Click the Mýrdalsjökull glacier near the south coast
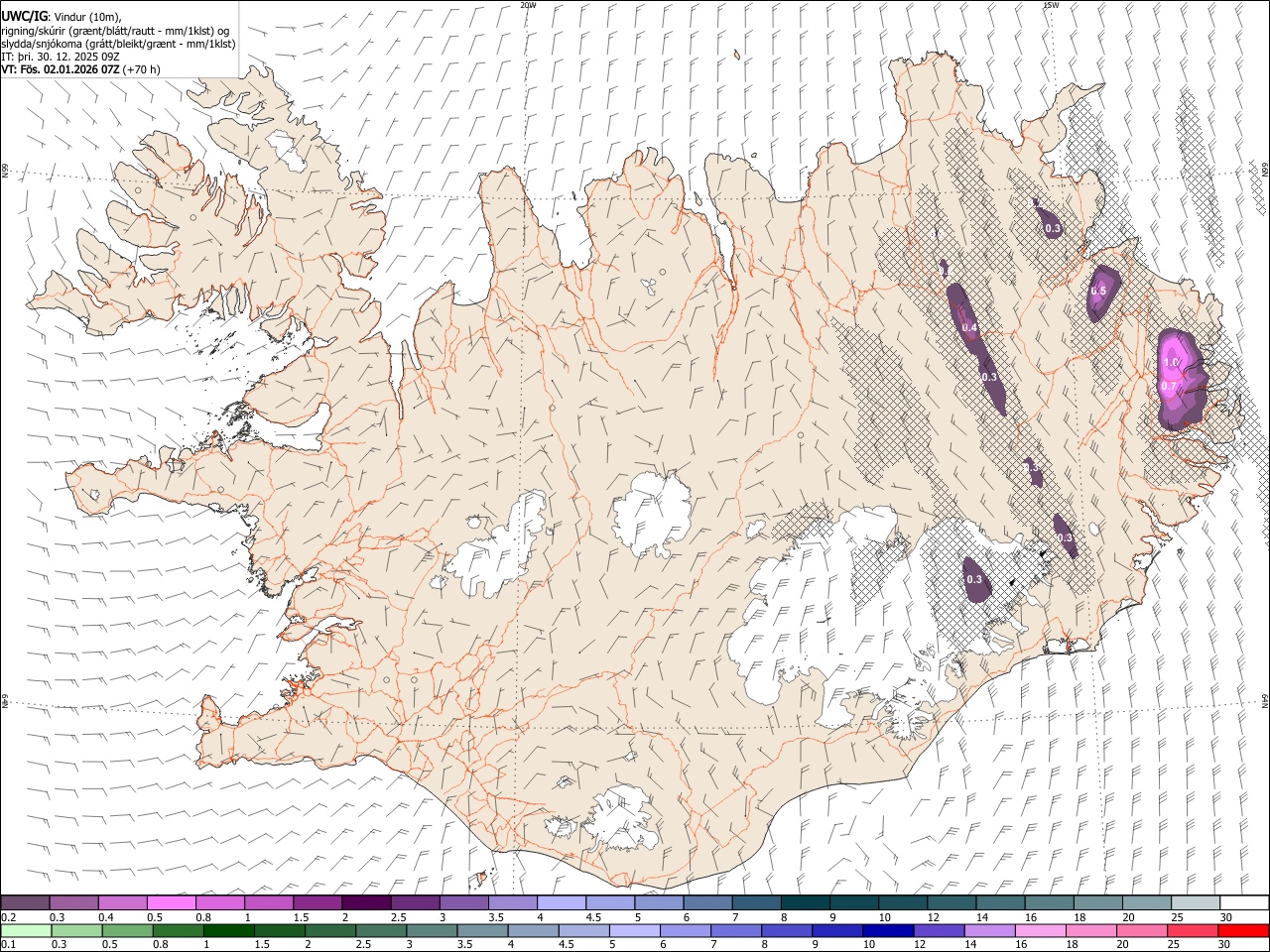 (x=620, y=818)
